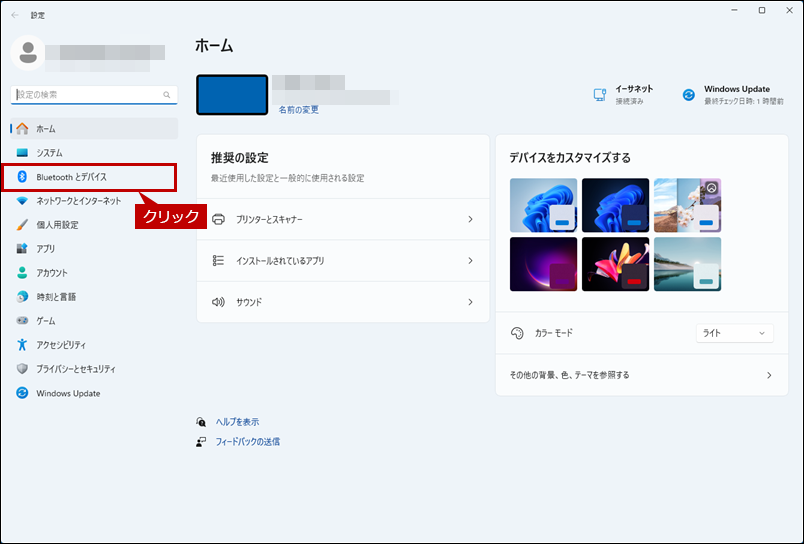This screenshot has height=544, width=804.
Task: Click the フィードバックの送信 link
Action: click(x=248, y=441)
